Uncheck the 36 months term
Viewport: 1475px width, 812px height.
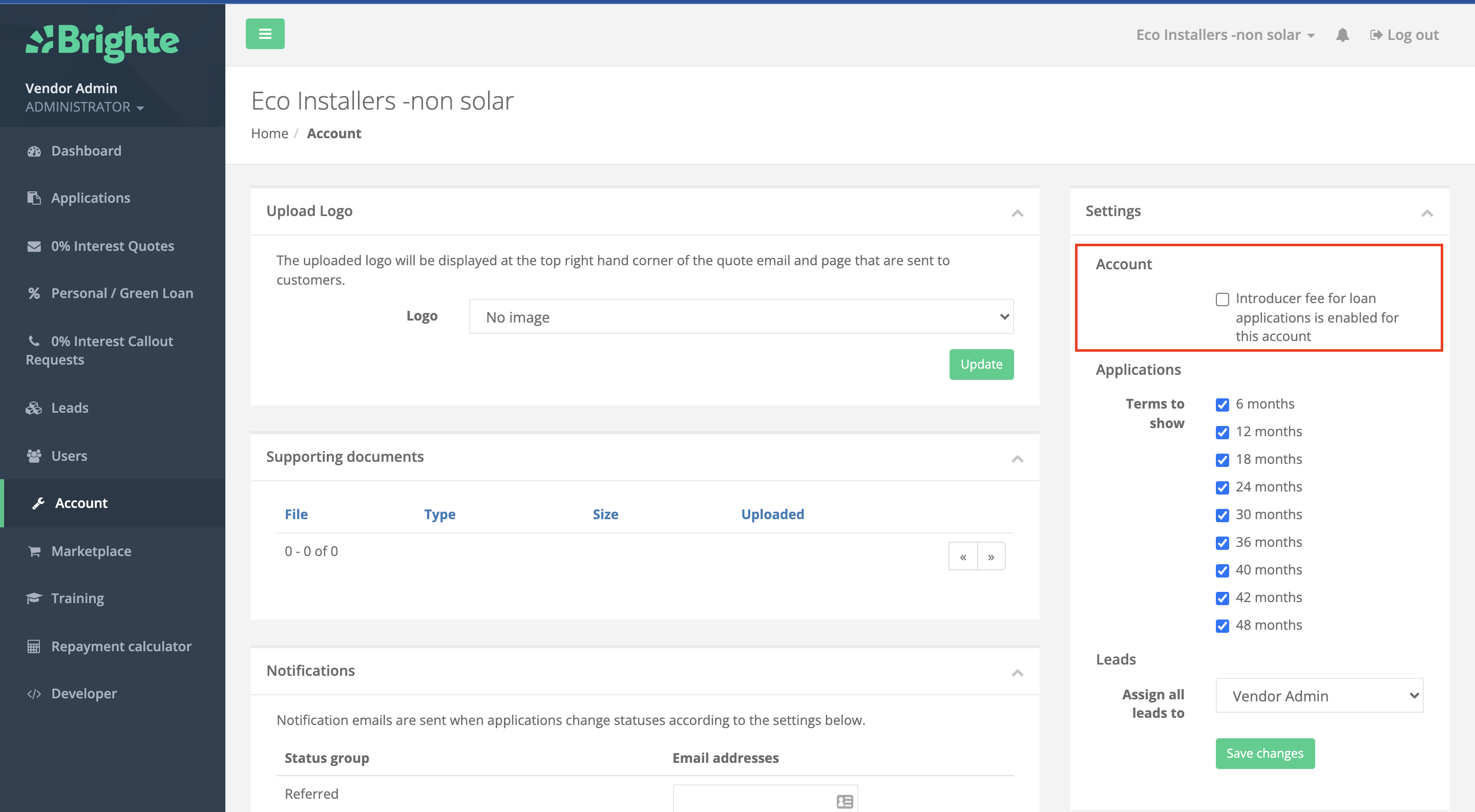[1222, 543]
